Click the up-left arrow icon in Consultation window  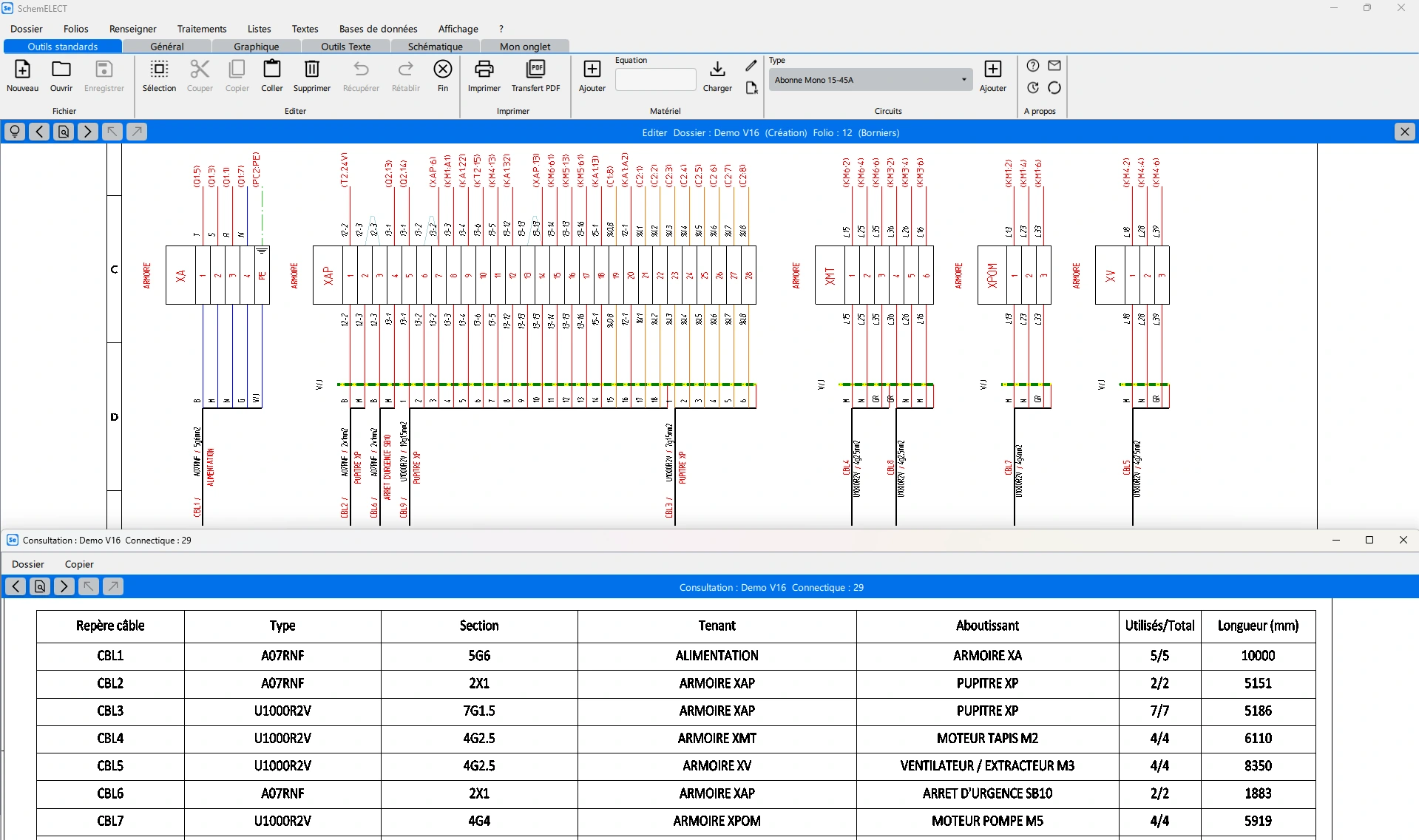89,586
